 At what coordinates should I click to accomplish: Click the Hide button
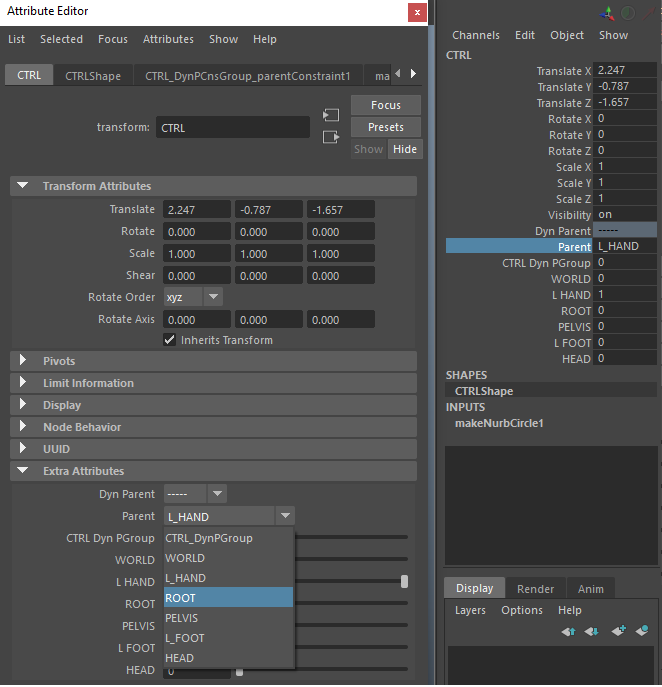click(405, 149)
